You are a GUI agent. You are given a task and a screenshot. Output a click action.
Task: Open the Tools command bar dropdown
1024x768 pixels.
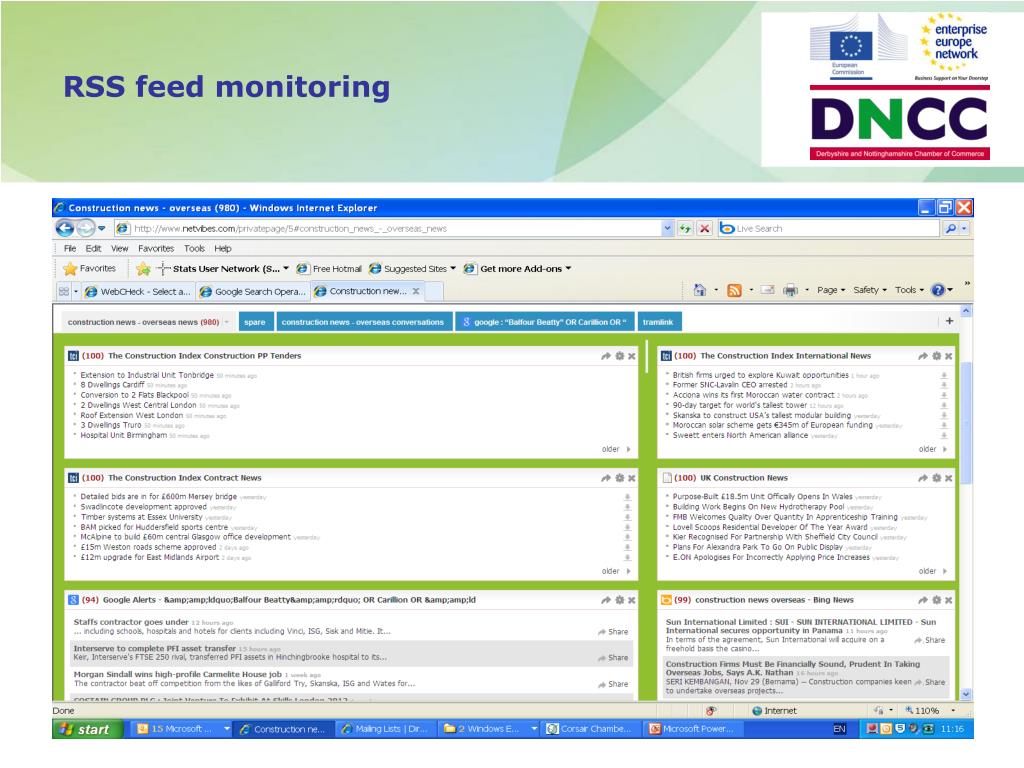(909, 290)
